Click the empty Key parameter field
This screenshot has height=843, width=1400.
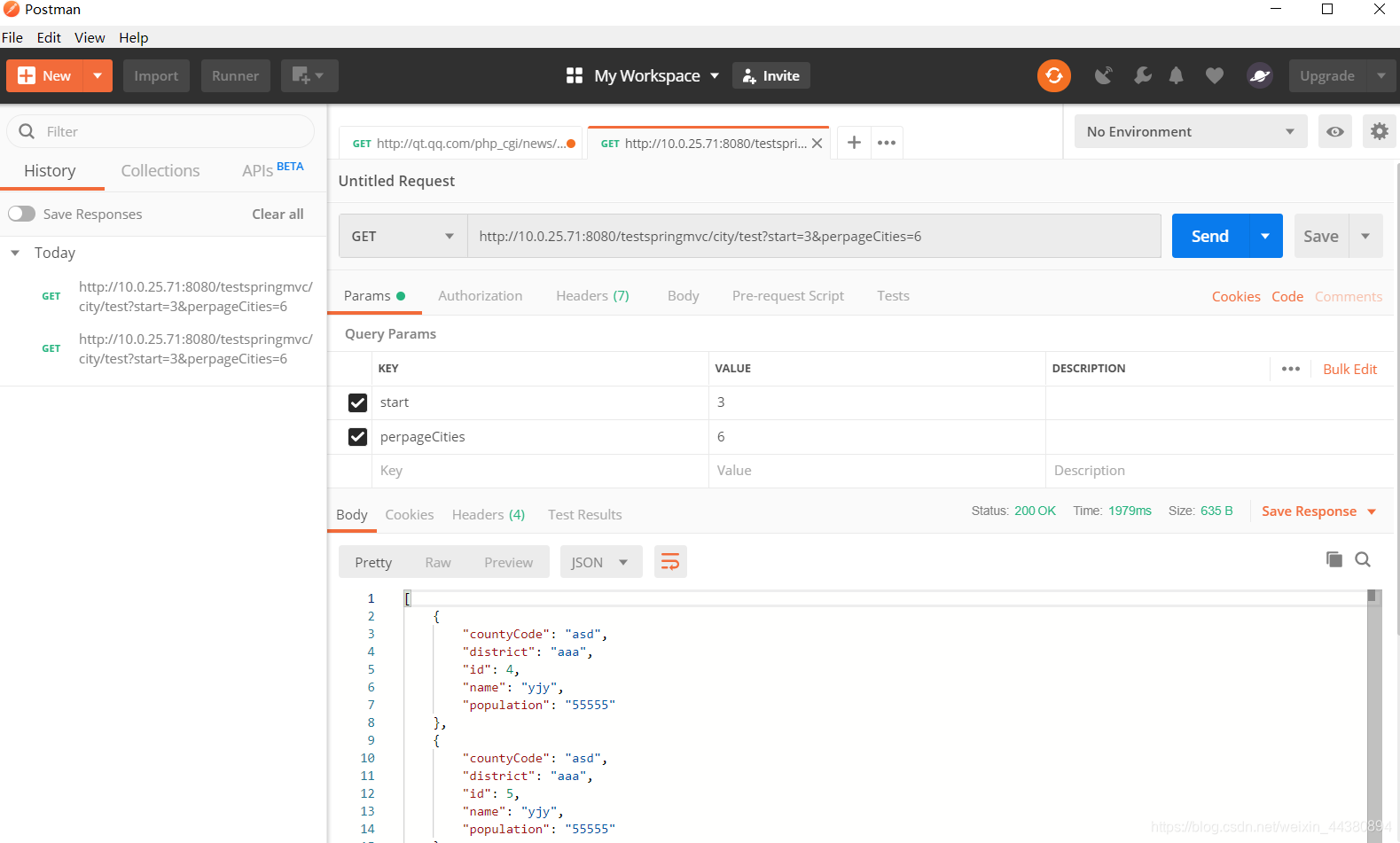point(540,471)
